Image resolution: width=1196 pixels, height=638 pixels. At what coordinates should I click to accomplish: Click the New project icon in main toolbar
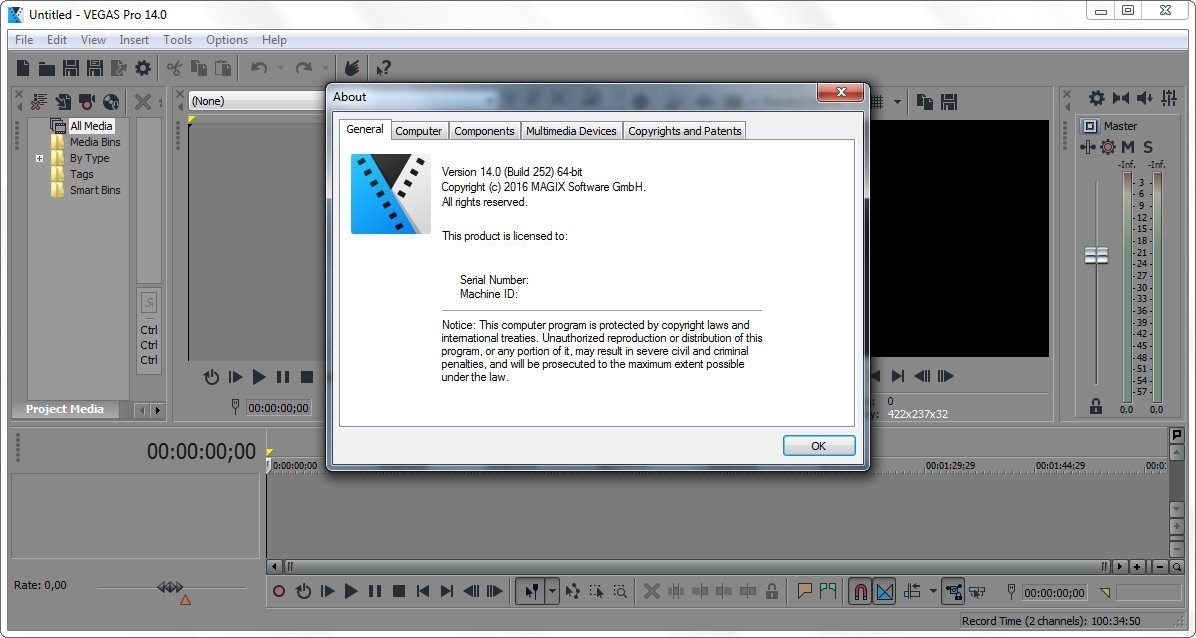coord(23,69)
